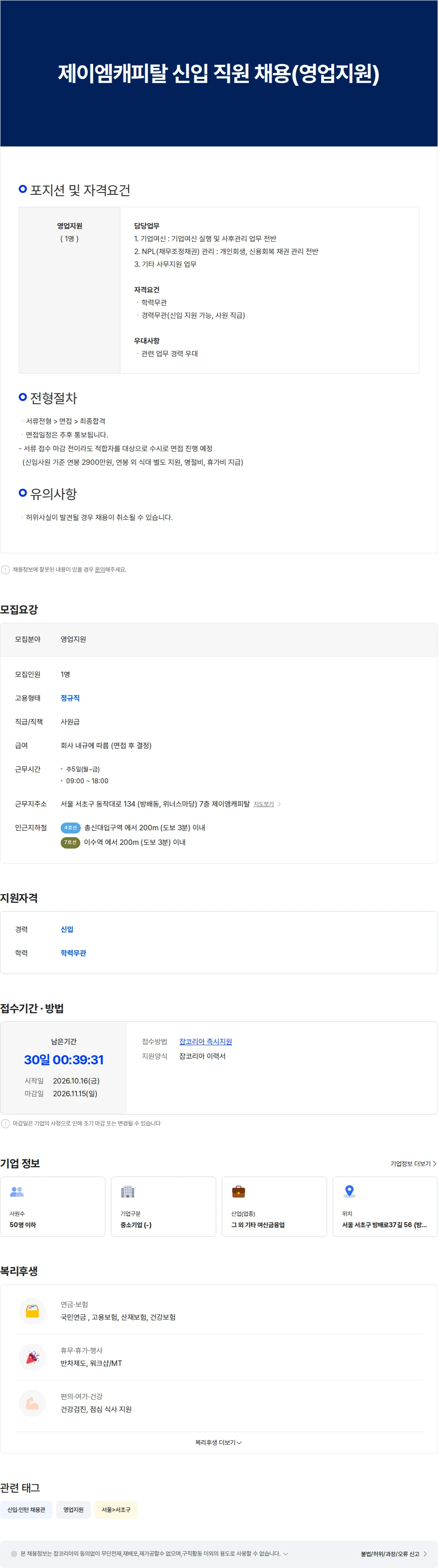Click the 서류전형 > 면접 > 최종합격 line
Viewport: 438px width, 1568px height.
click(x=65, y=421)
